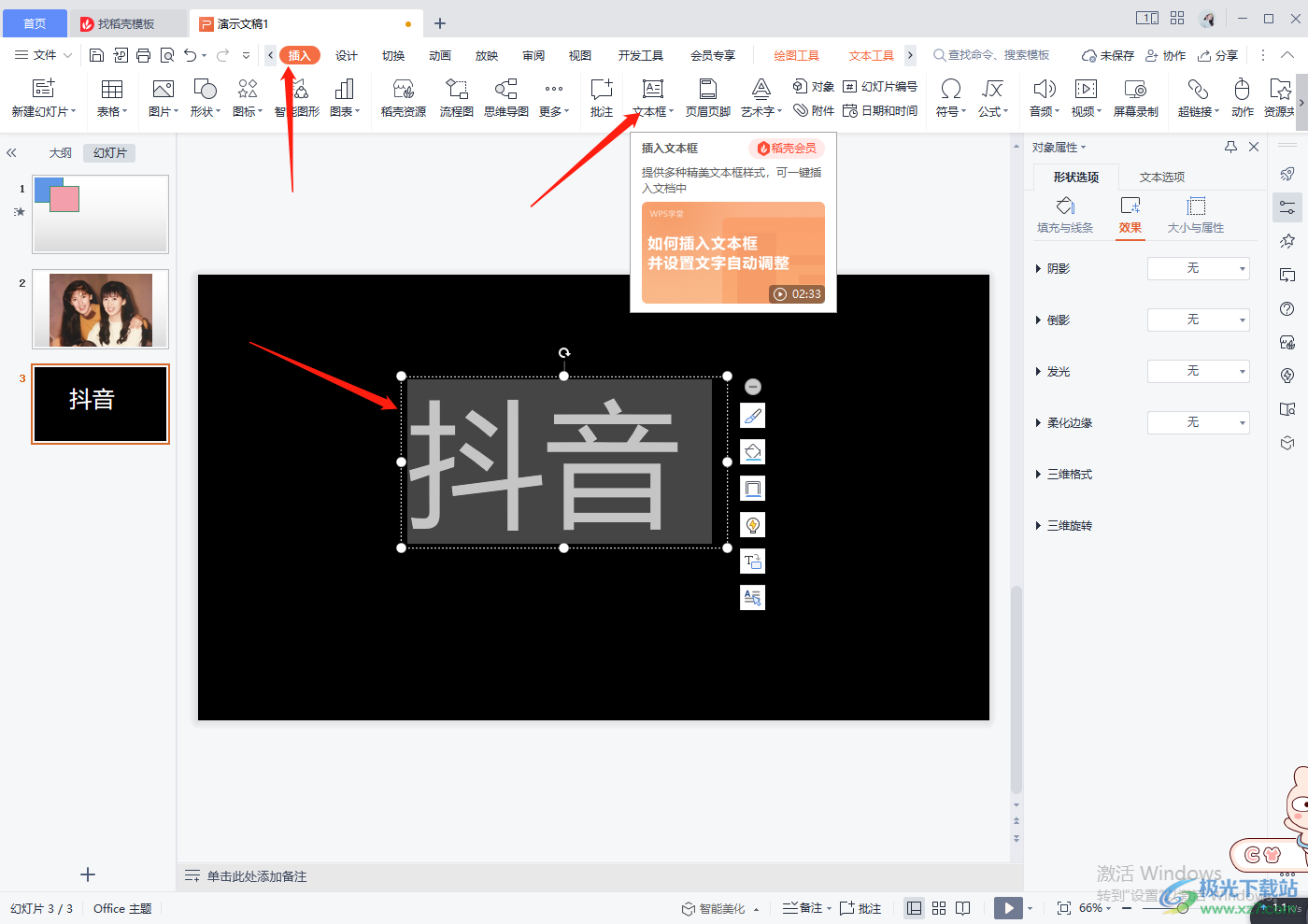Viewport: 1308px width, 924px height.
Task: Select slide 2 thumbnail with photo
Action: (101, 309)
